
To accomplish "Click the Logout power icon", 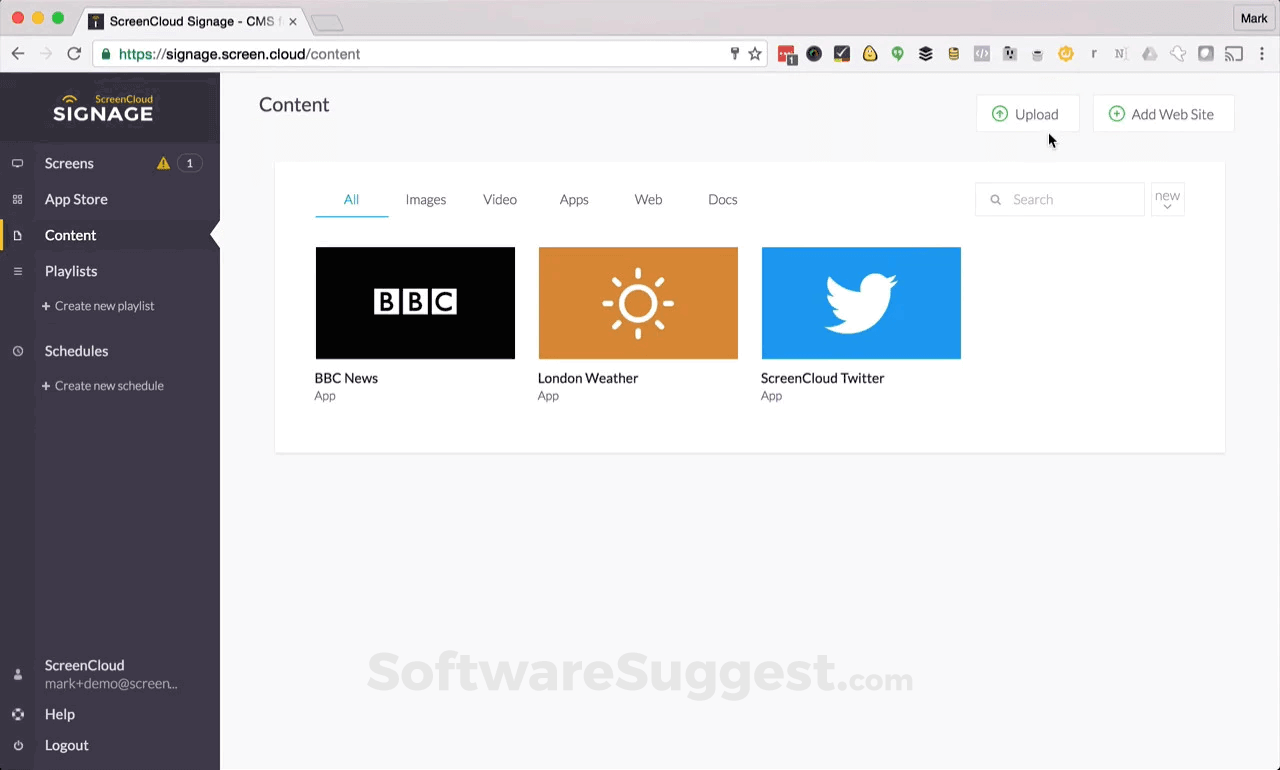I will click(x=17, y=745).
